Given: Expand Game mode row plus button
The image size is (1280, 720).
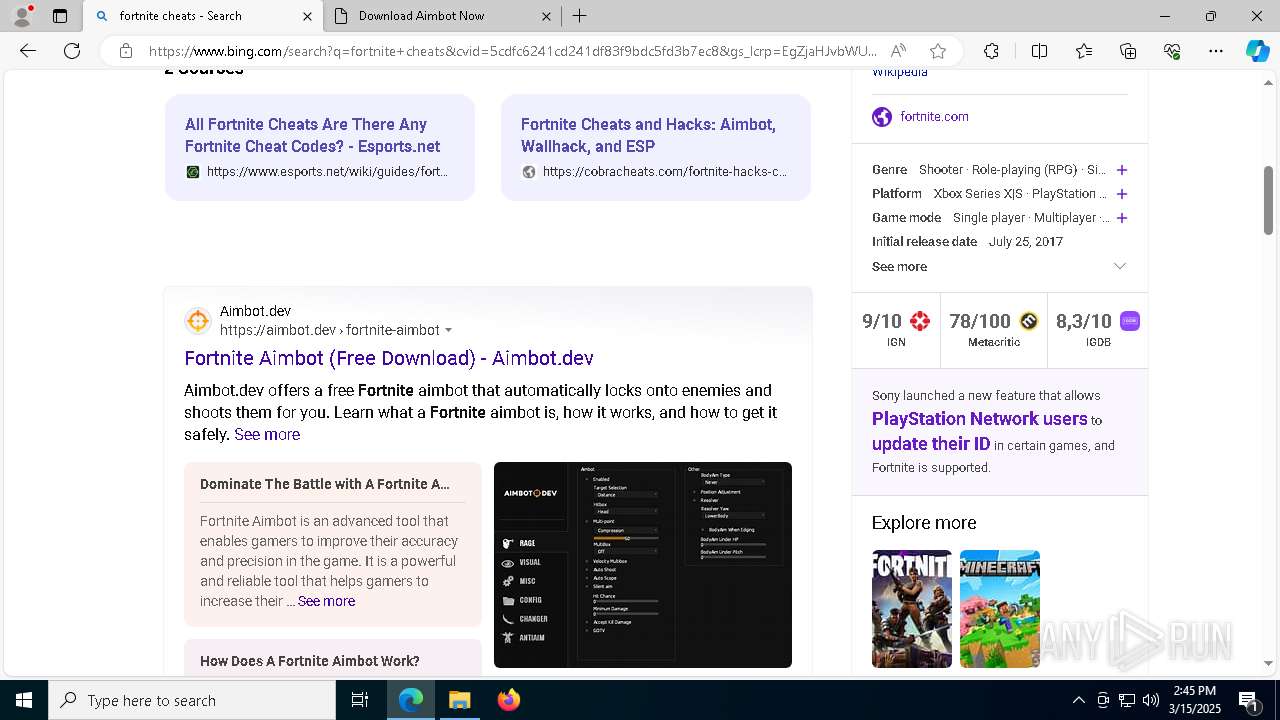Looking at the screenshot, I should [x=1122, y=218].
